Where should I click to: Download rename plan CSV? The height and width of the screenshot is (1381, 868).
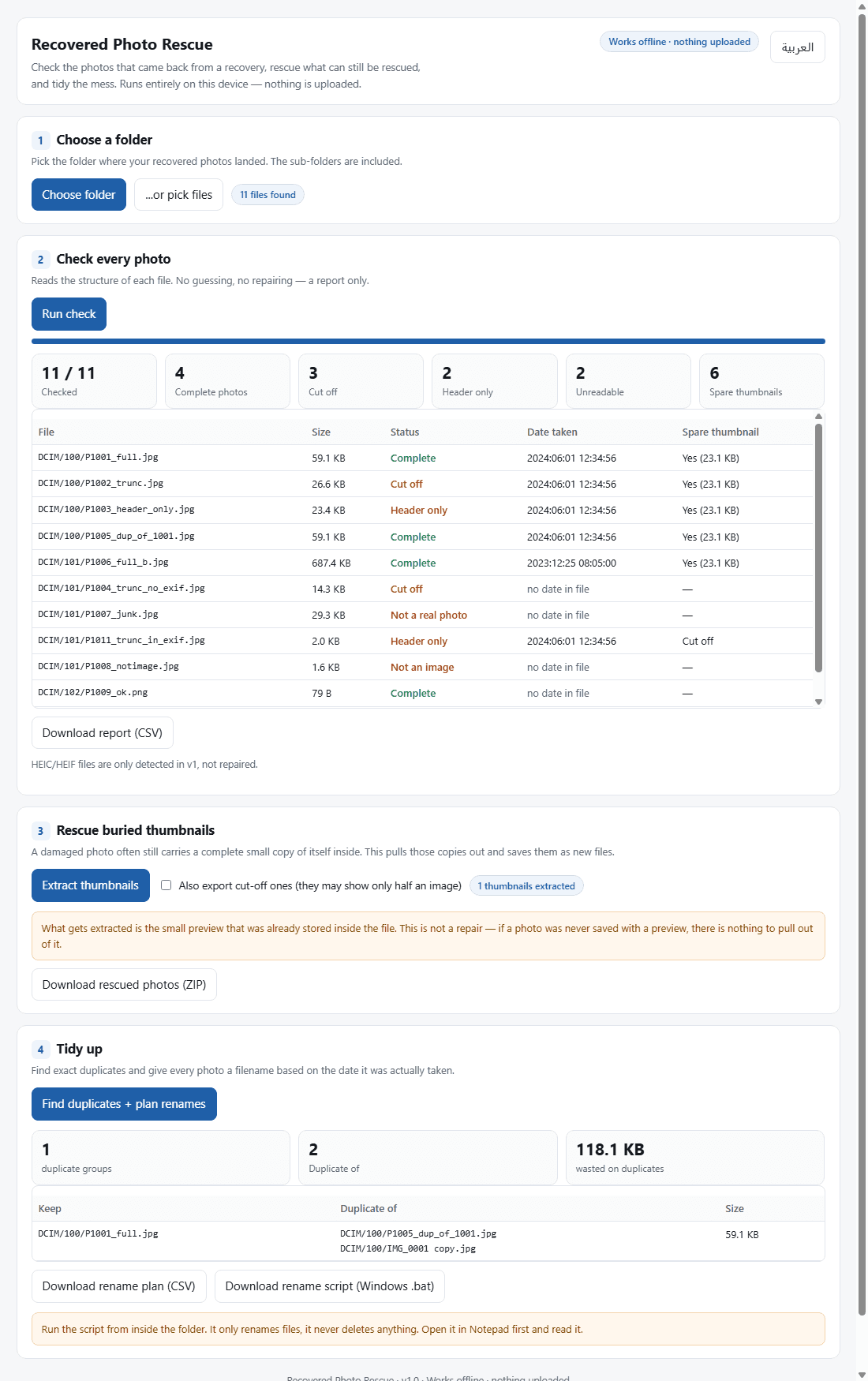119,1286
